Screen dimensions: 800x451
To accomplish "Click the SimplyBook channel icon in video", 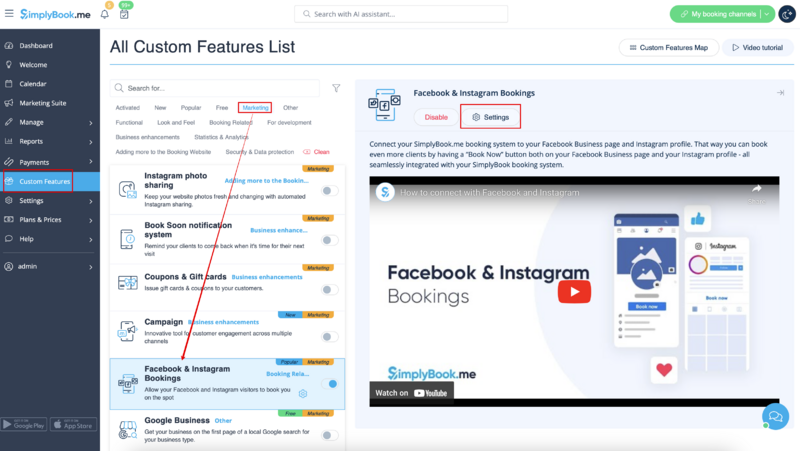I will tap(385, 192).
